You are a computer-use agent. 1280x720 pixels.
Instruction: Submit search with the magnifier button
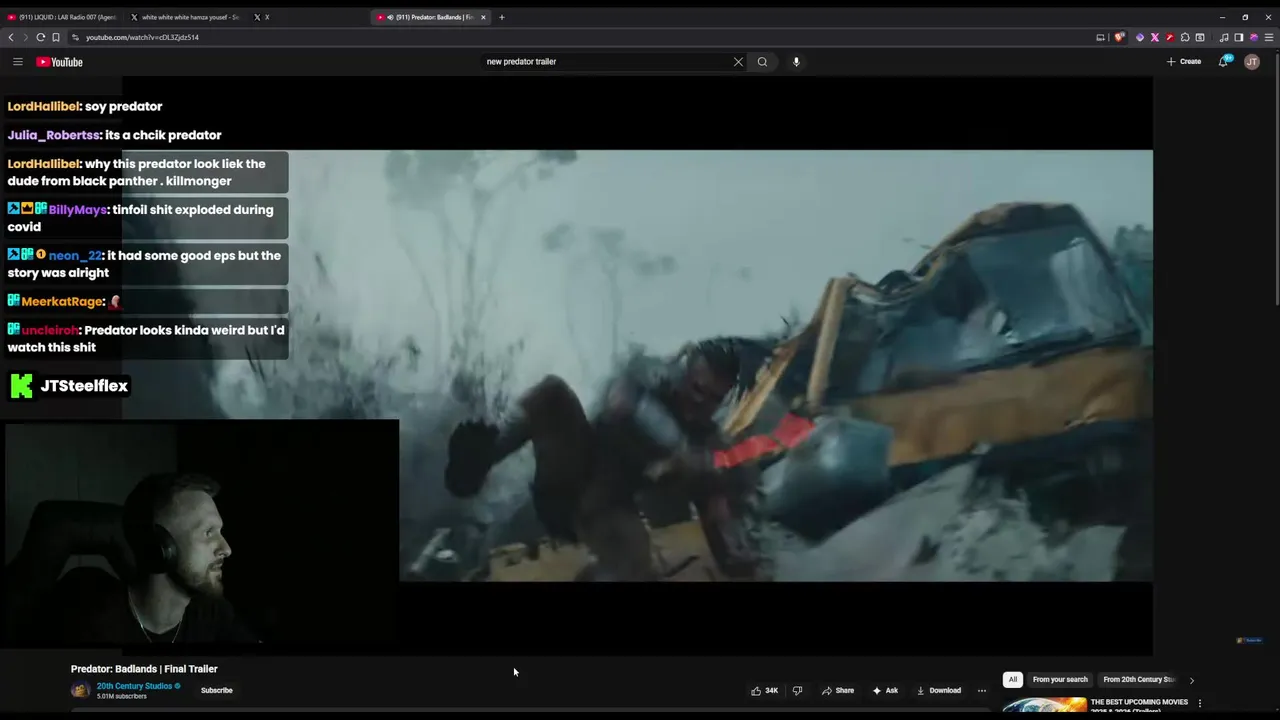click(x=762, y=62)
